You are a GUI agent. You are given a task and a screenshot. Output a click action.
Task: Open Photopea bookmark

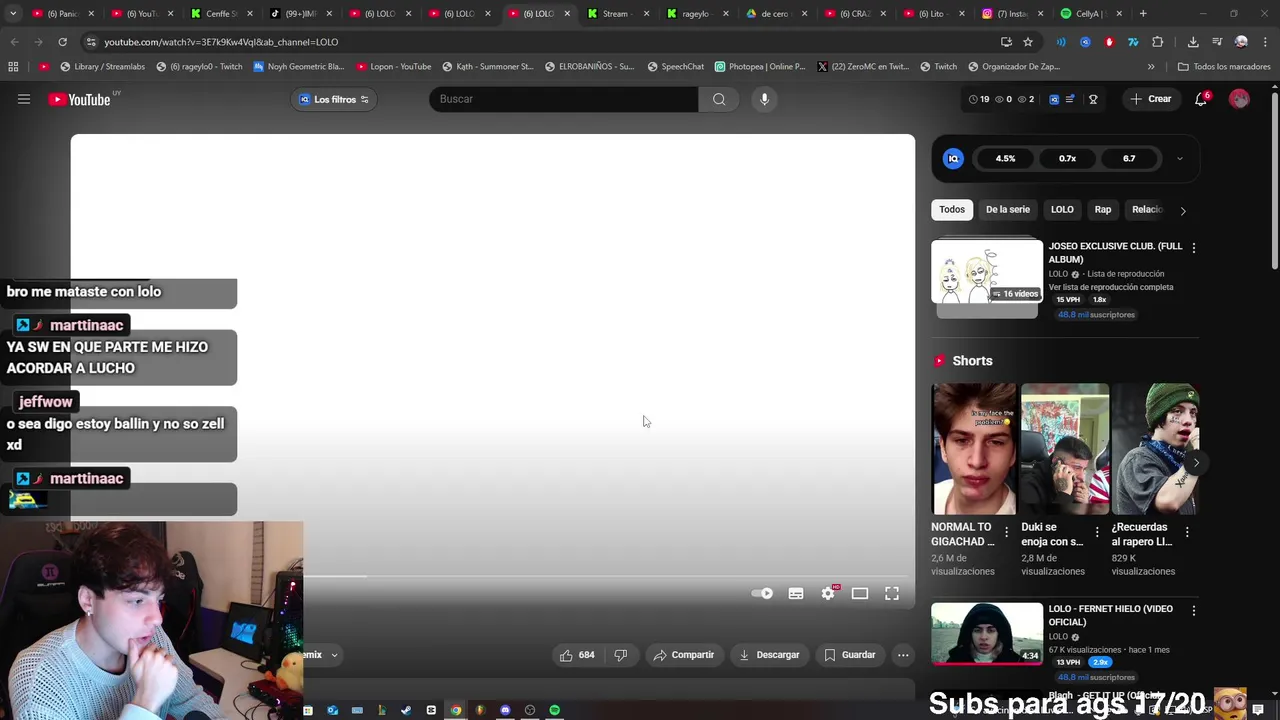[760, 67]
